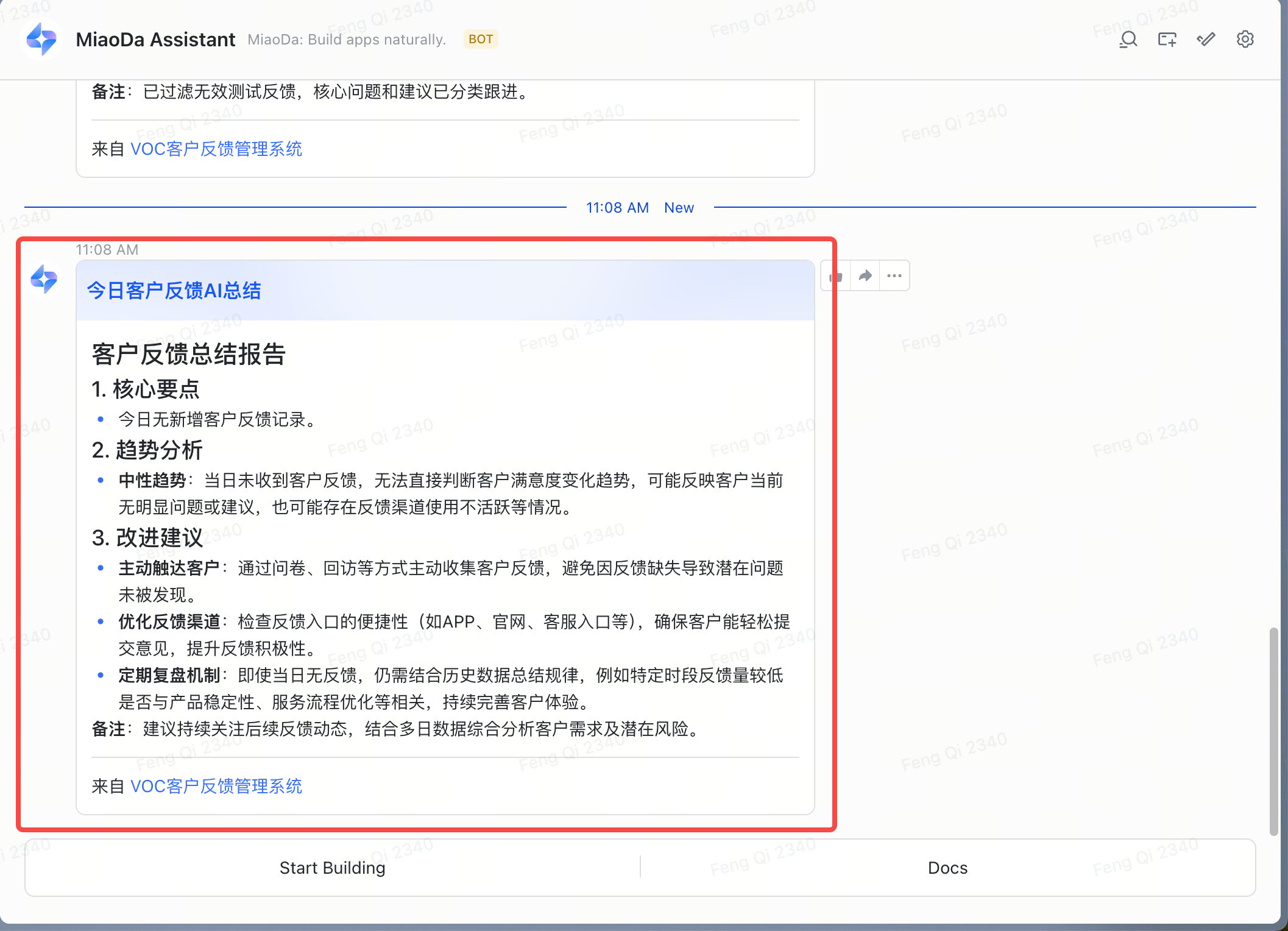This screenshot has width=1288, height=931.
Task: Click the 今日客户反馈AI总结 card title
Action: tap(174, 291)
